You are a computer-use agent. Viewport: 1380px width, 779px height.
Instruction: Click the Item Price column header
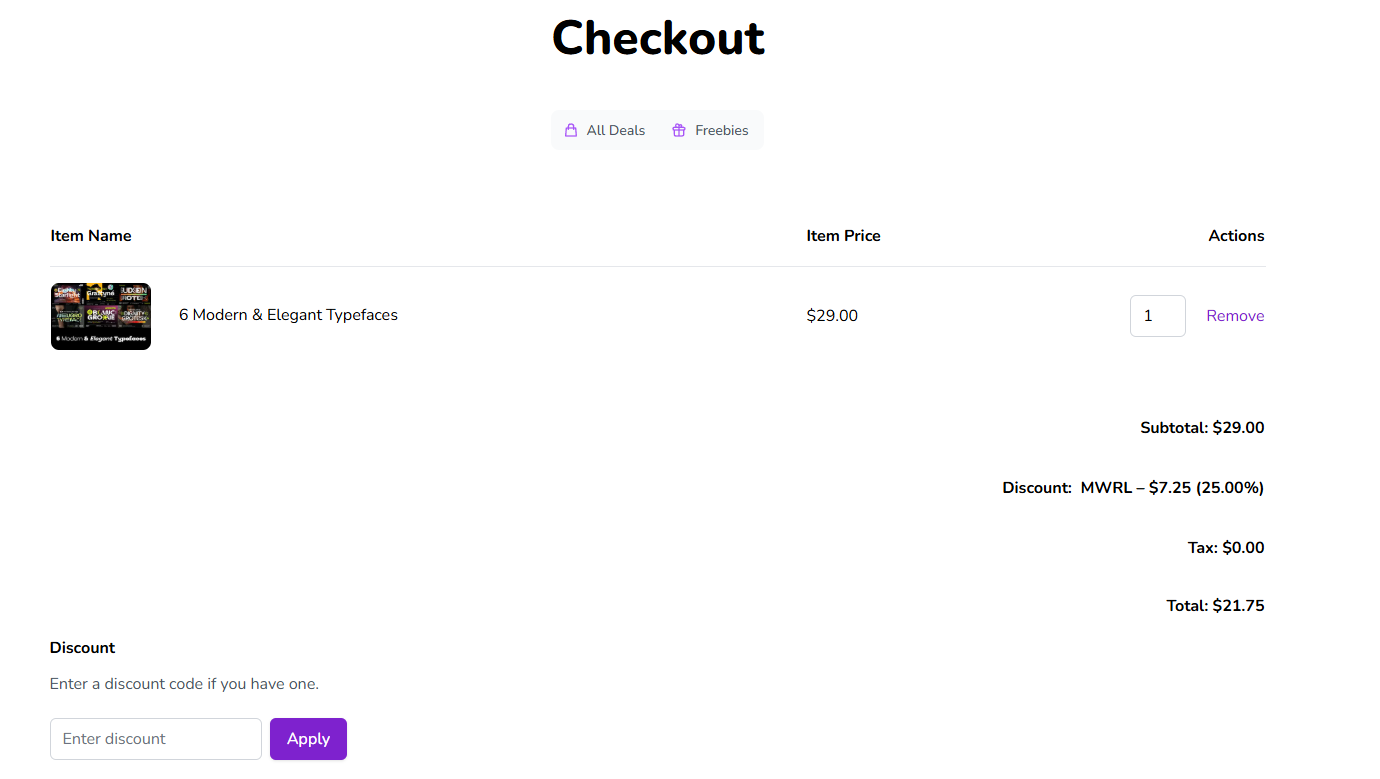point(844,236)
